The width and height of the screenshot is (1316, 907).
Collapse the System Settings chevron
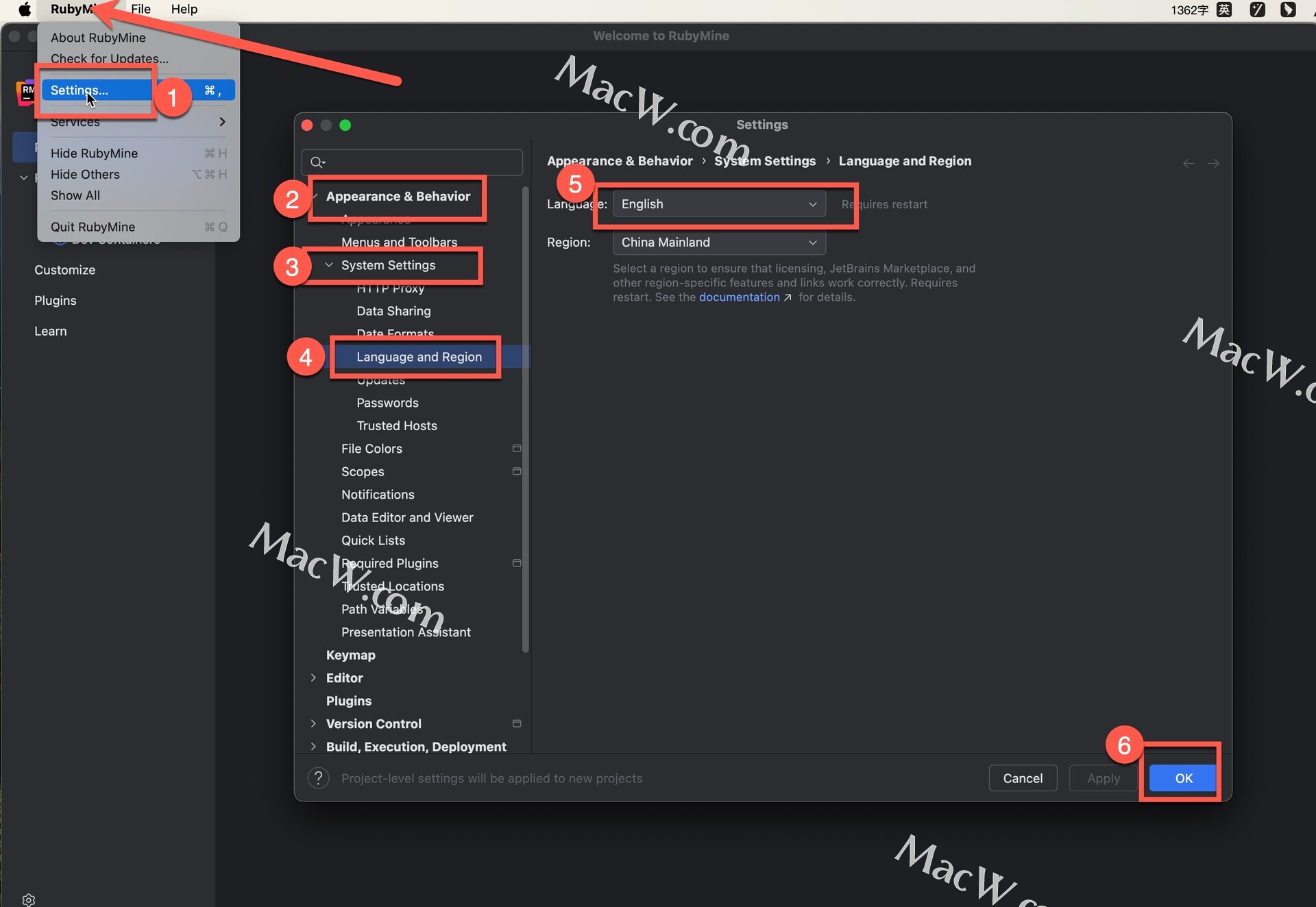click(x=329, y=264)
